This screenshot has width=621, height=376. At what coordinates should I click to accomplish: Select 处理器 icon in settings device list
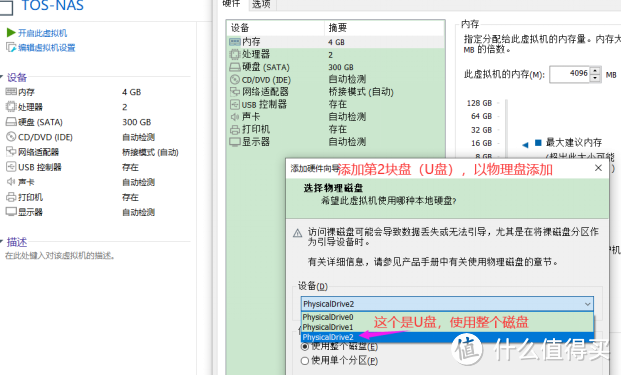click(235, 54)
